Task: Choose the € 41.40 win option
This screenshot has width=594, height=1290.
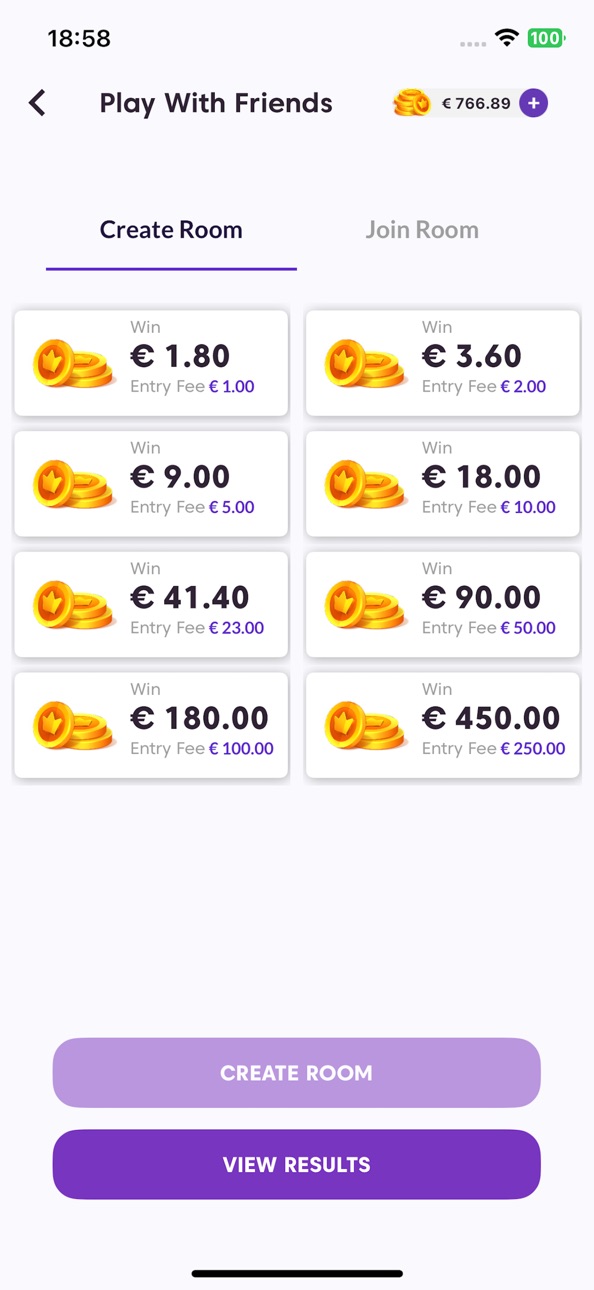Action: (x=151, y=605)
